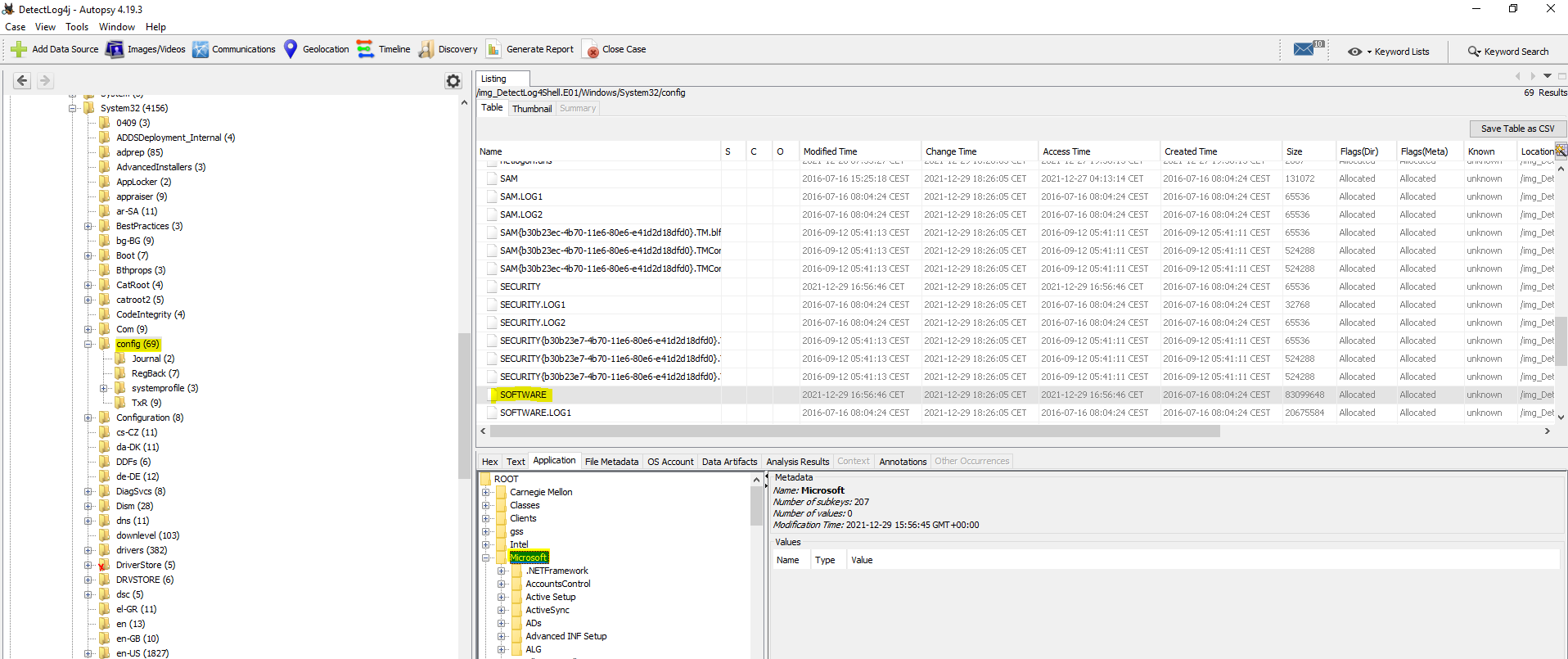
Task: Open the Geolocation map tool
Action: point(291,49)
